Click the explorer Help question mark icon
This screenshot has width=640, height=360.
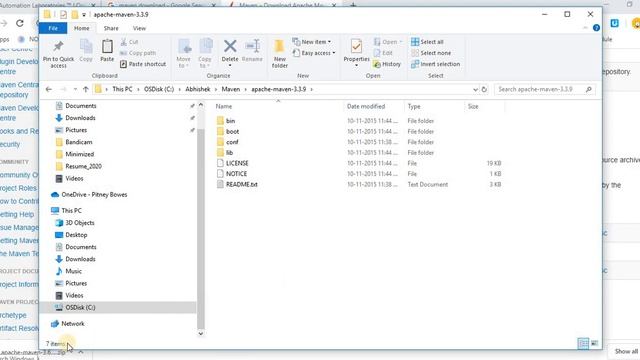click(596, 28)
